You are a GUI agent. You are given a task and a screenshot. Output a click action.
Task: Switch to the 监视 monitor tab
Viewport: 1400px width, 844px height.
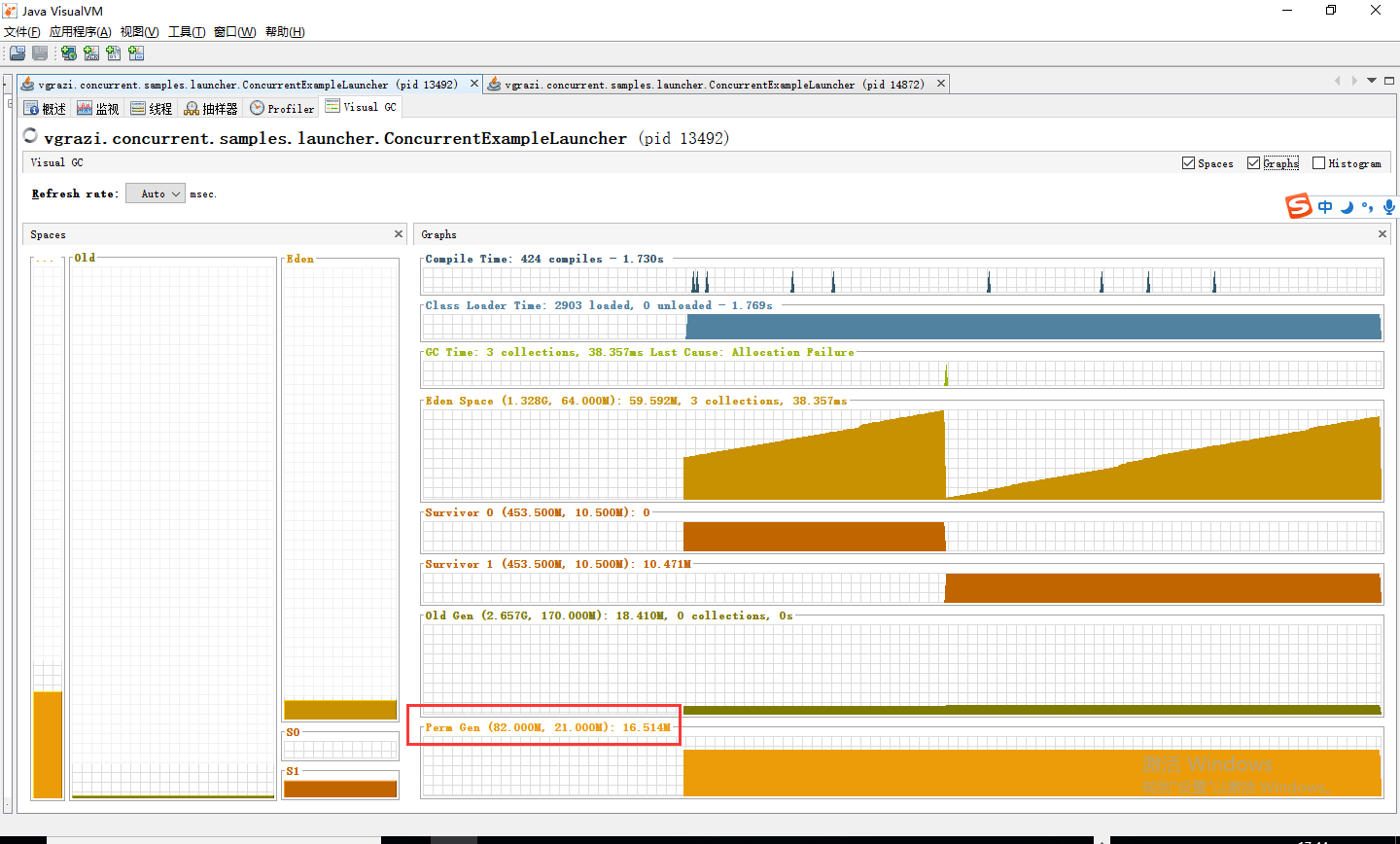(x=98, y=108)
